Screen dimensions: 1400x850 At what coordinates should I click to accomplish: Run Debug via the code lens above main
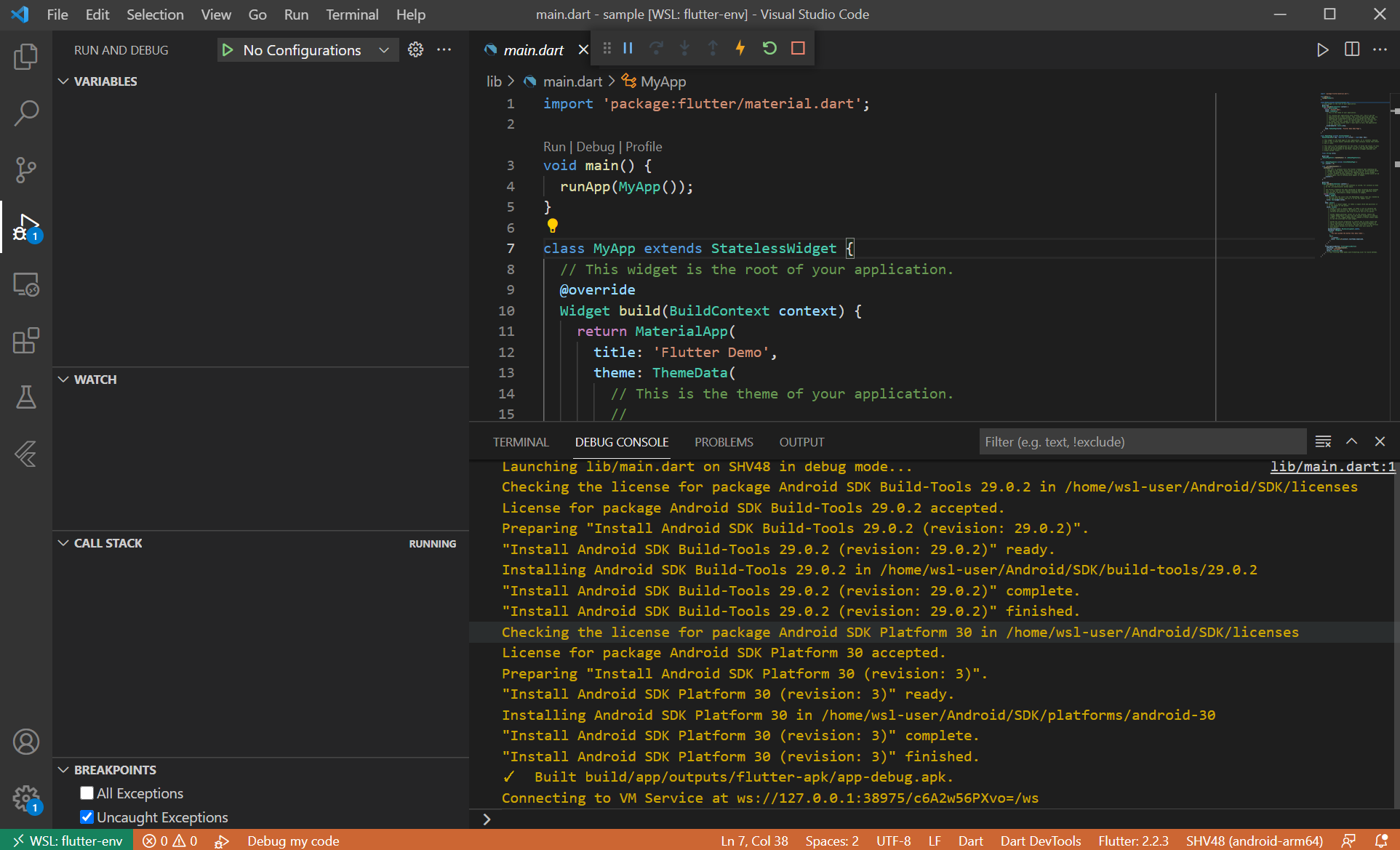[595, 146]
